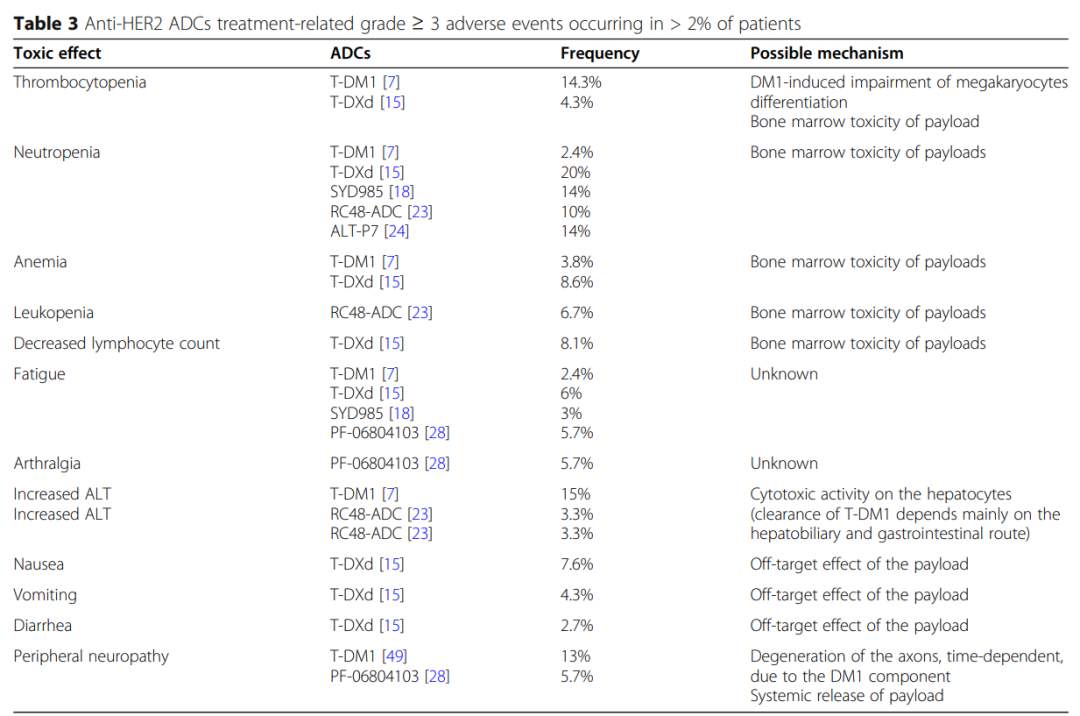Select the 20% frequency value under Neutropenia
This screenshot has height=716, width=1080.
(575, 172)
